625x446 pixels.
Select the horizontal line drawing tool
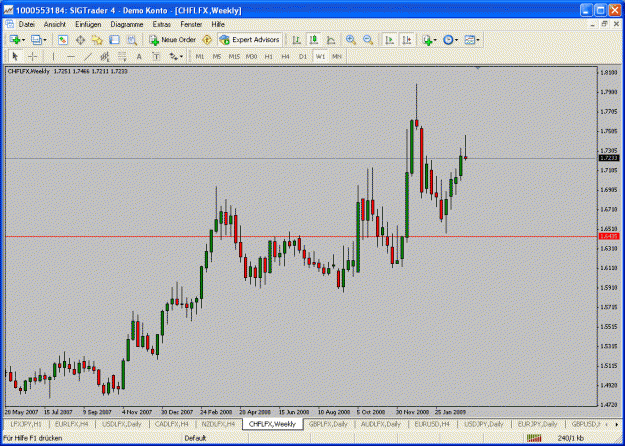71,57
